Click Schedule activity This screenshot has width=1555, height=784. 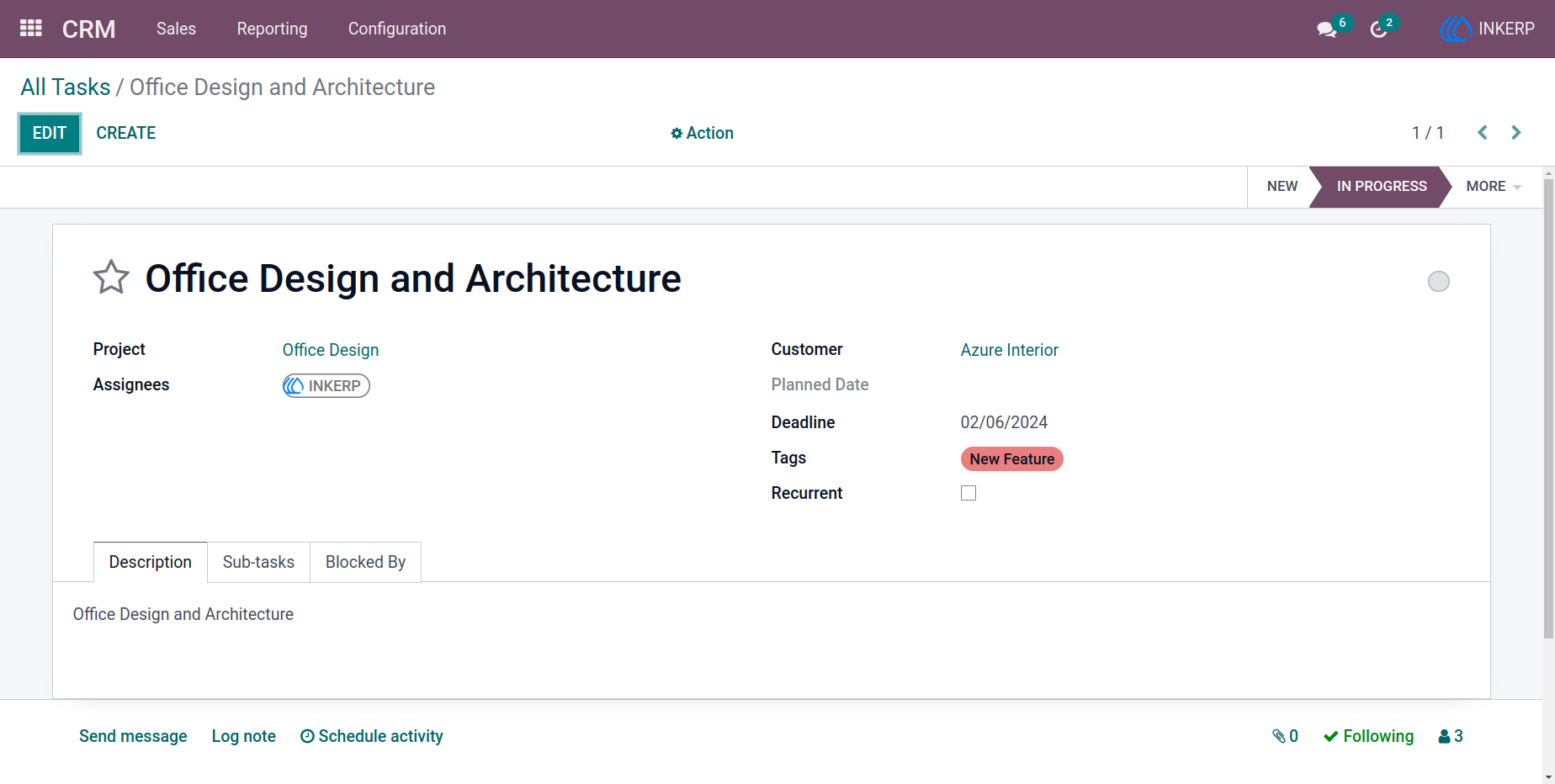click(x=372, y=736)
